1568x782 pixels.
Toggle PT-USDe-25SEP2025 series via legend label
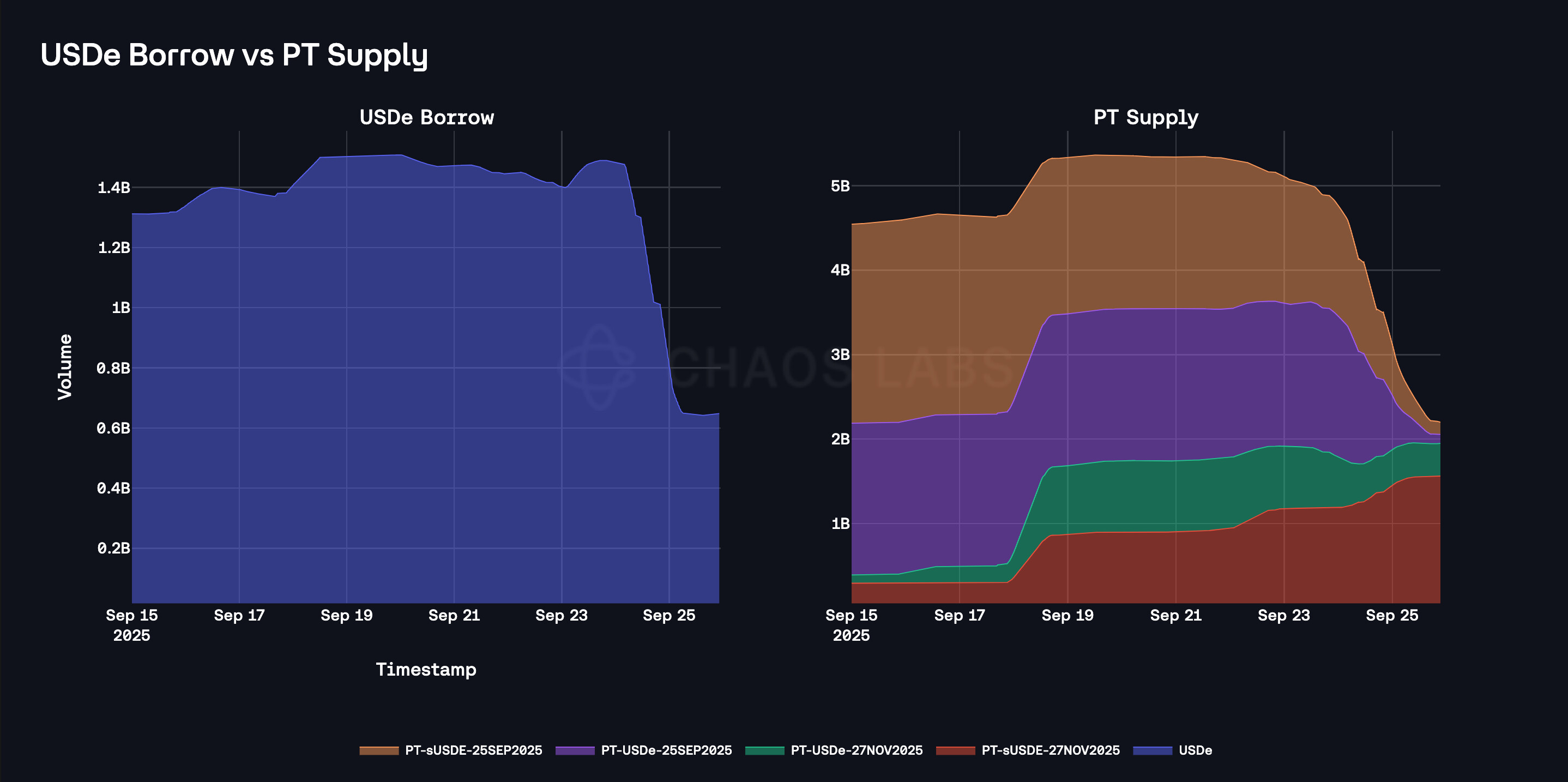(x=667, y=750)
